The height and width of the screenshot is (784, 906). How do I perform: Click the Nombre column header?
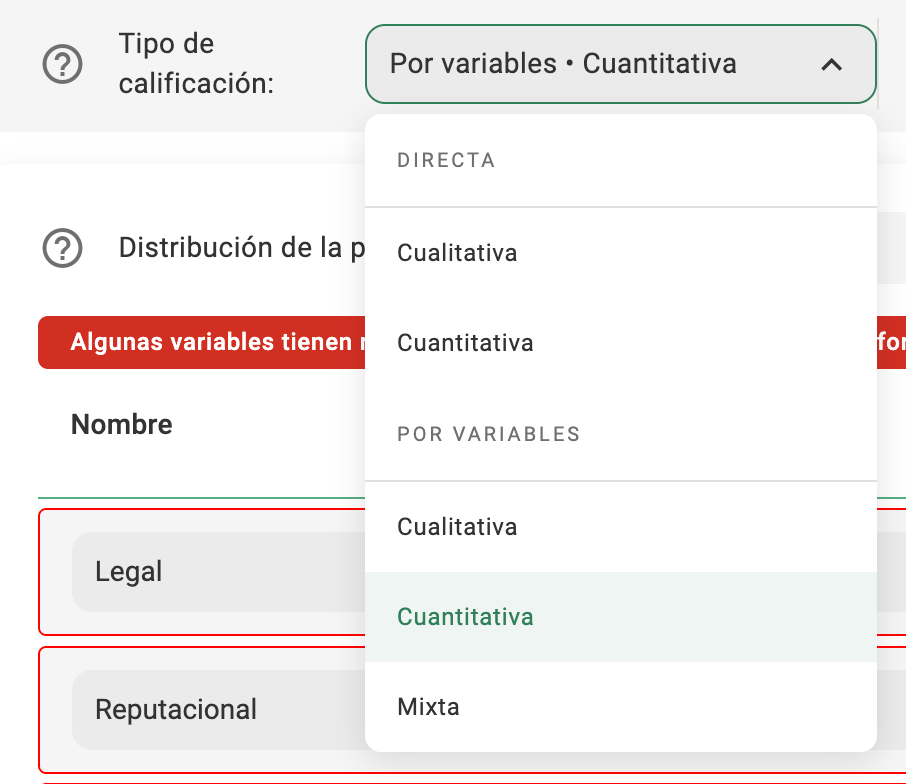[122, 425]
